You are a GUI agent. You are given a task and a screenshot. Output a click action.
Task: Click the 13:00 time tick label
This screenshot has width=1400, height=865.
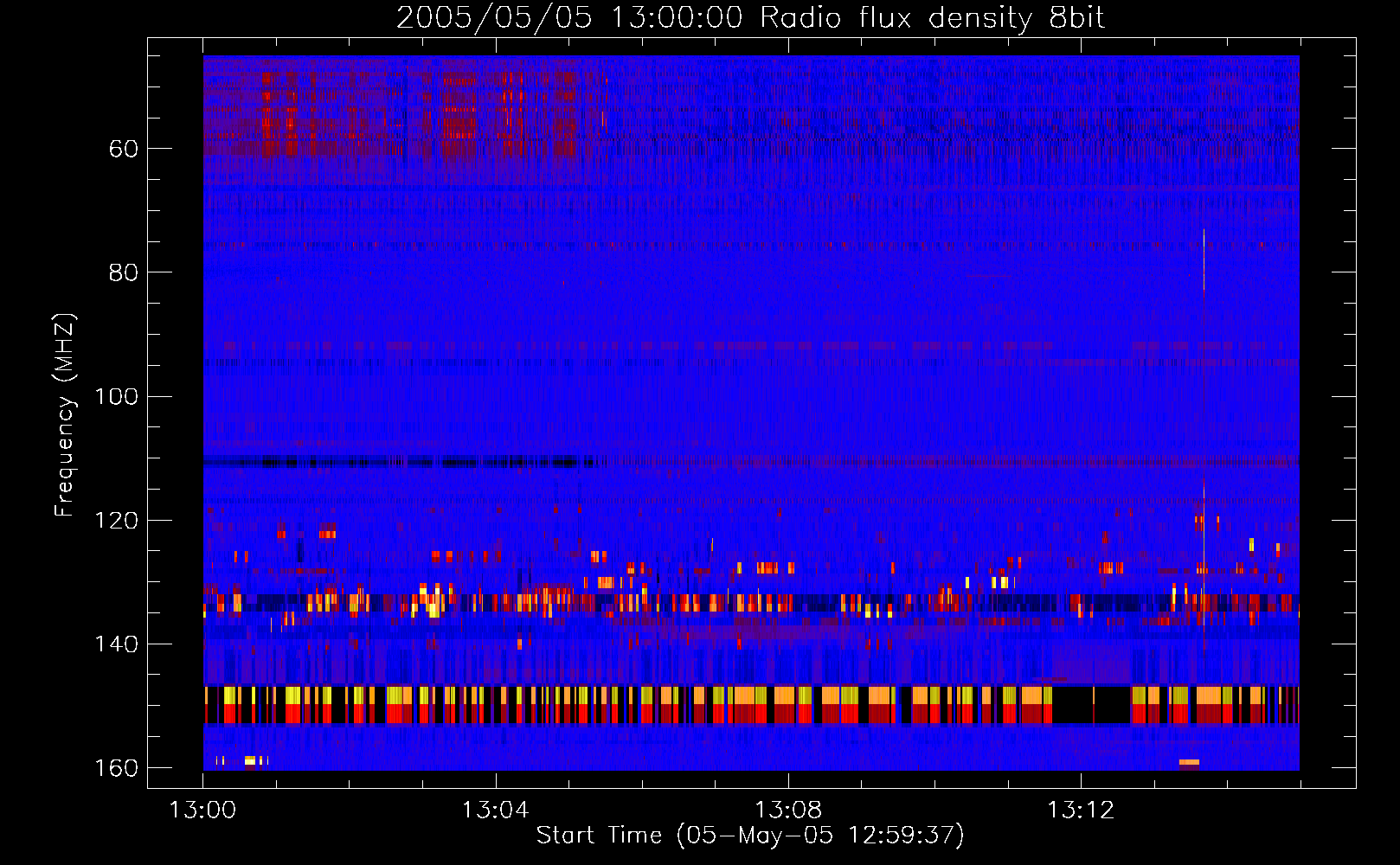(x=202, y=811)
